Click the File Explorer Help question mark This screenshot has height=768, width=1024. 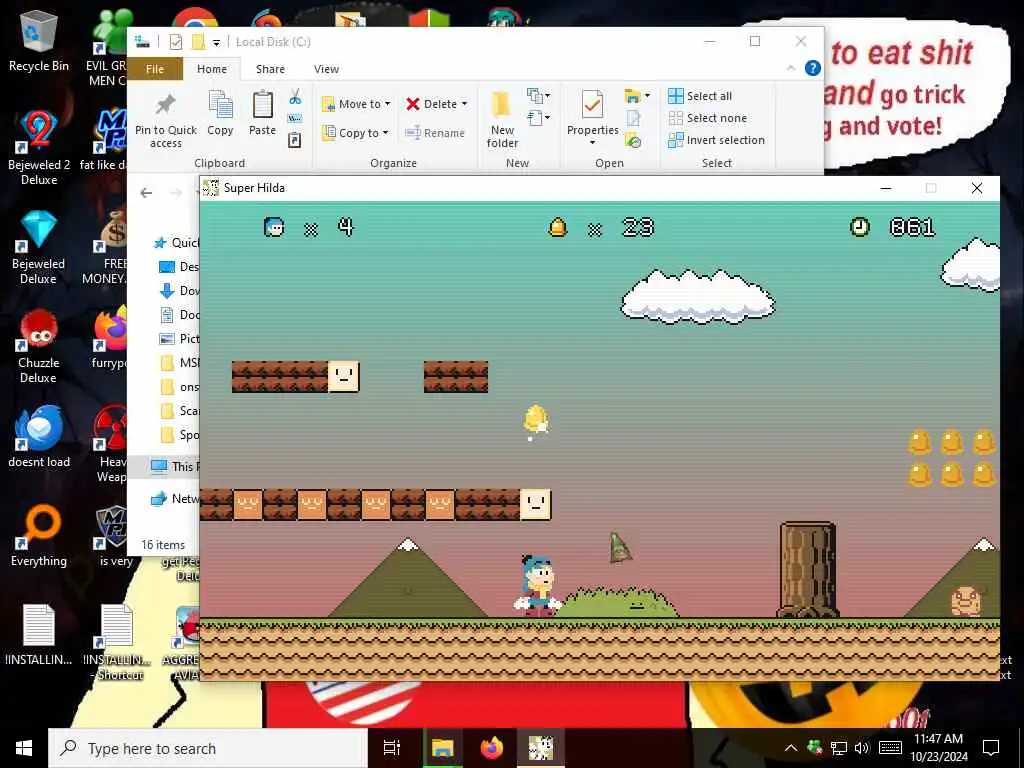pos(812,68)
